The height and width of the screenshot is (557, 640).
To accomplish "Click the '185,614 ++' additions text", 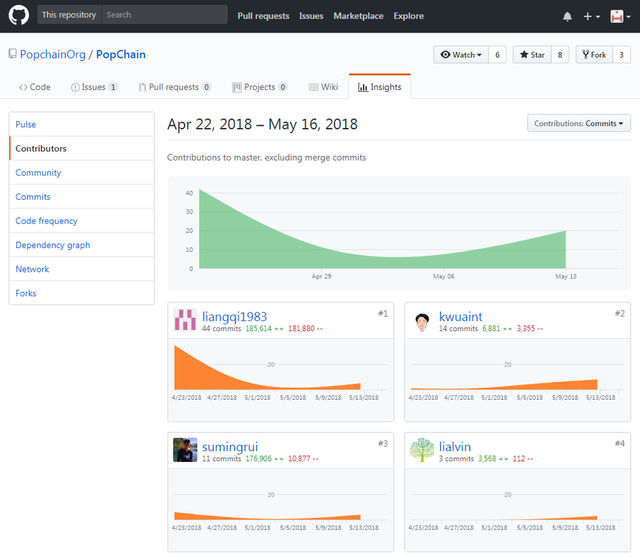I will coord(264,328).
